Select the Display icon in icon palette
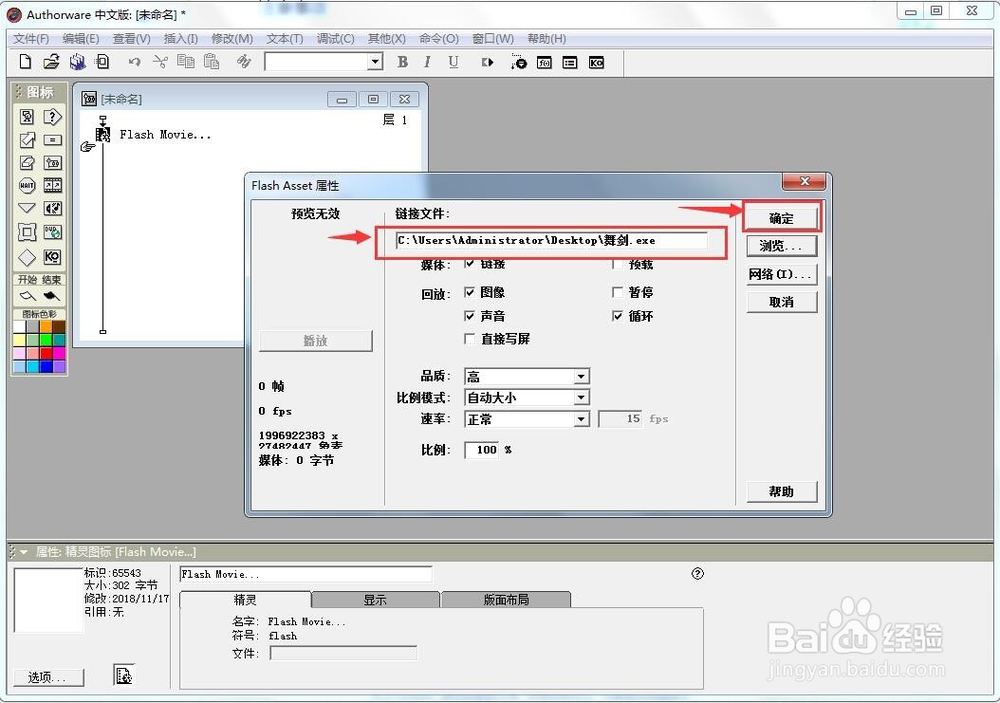The width and height of the screenshot is (1000, 703). point(27,117)
